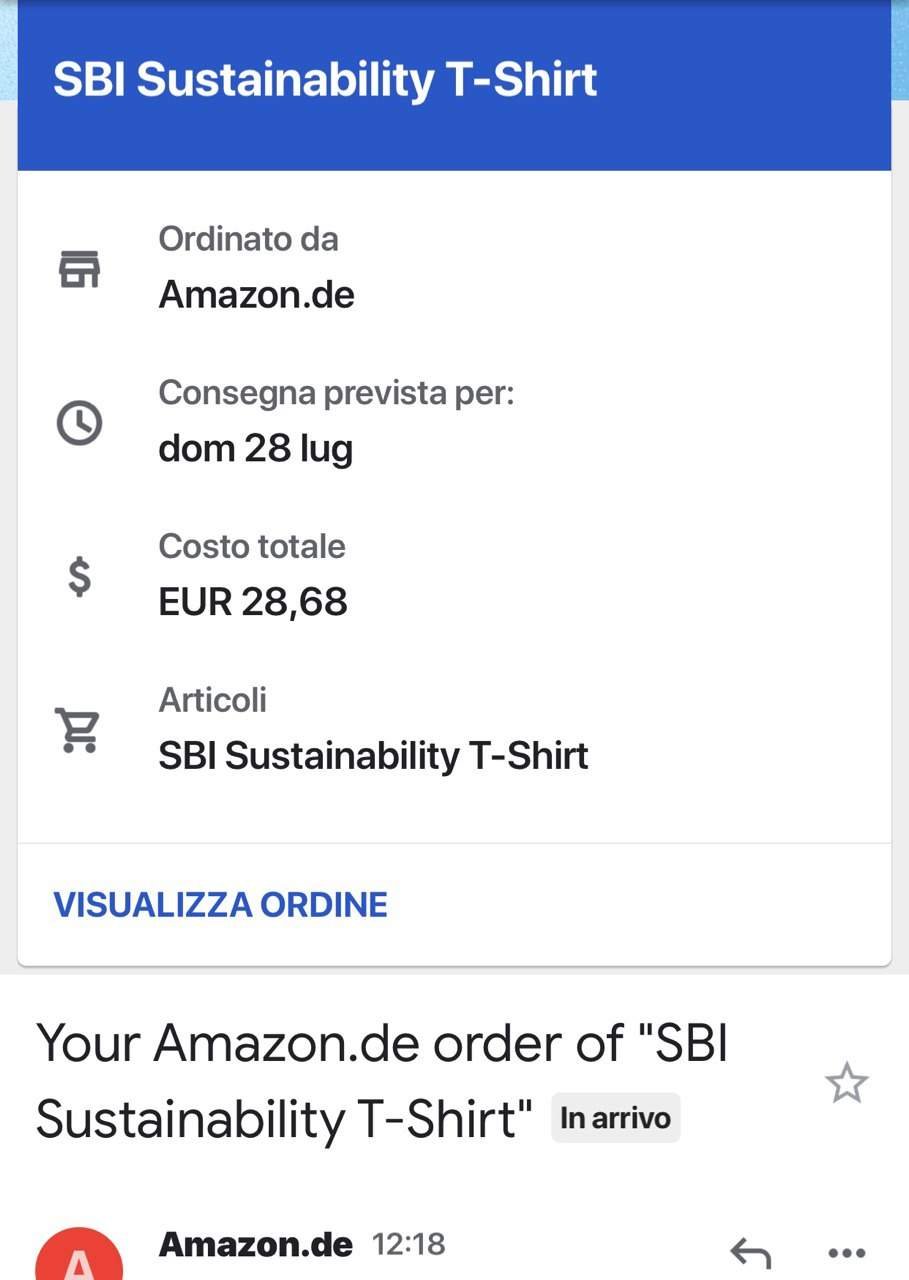Viewport: 909px width, 1280px height.
Task: Tap the email subject line text
Action: pyautogui.click(x=381, y=1081)
